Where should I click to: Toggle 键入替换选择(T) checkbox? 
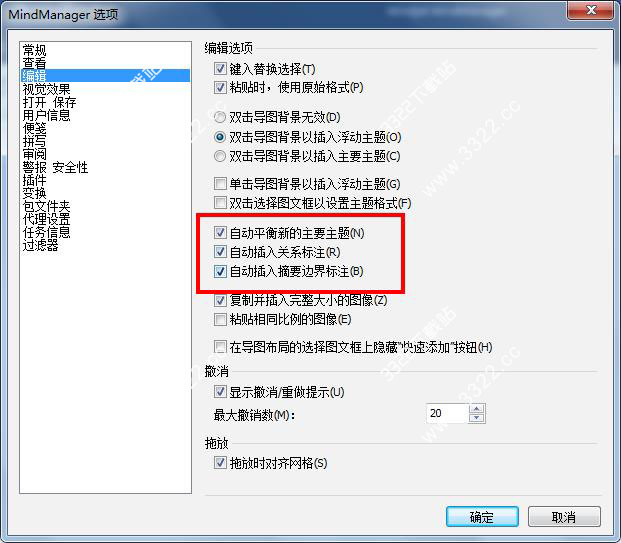coord(220,69)
